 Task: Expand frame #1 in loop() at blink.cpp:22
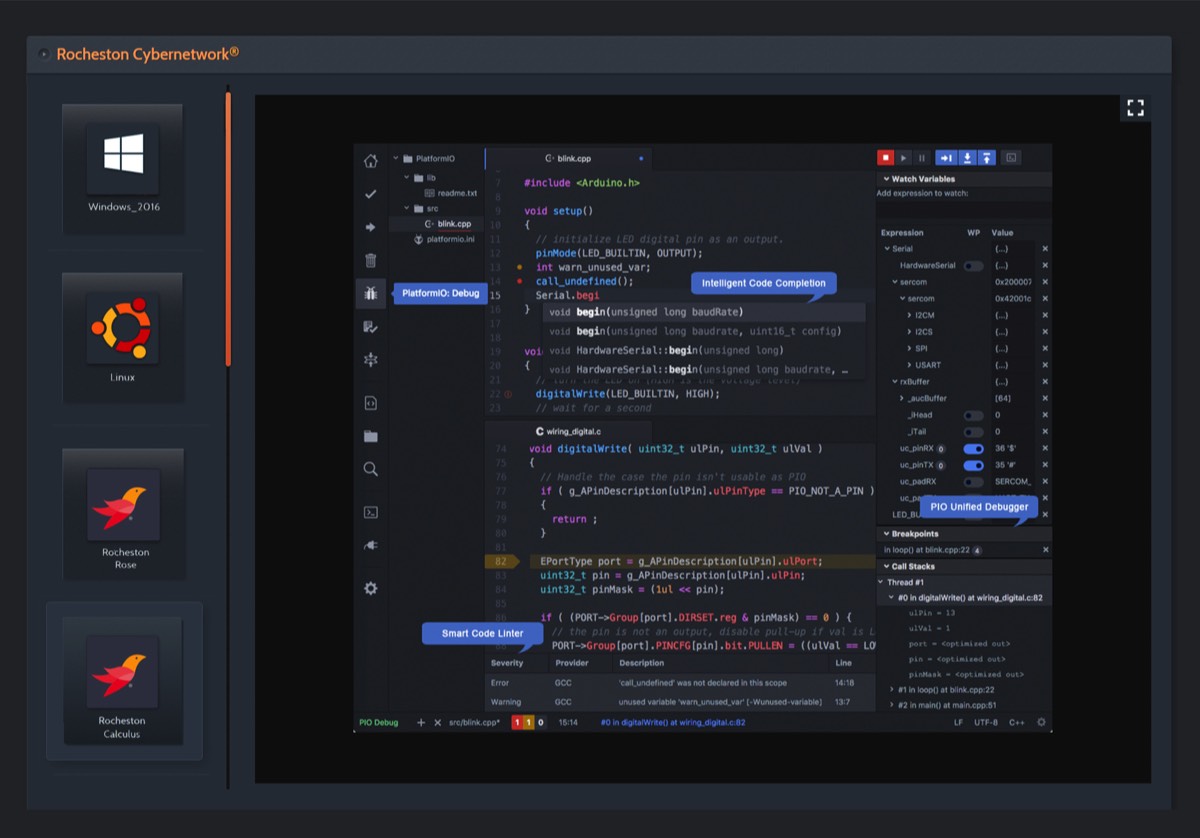point(892,690)
